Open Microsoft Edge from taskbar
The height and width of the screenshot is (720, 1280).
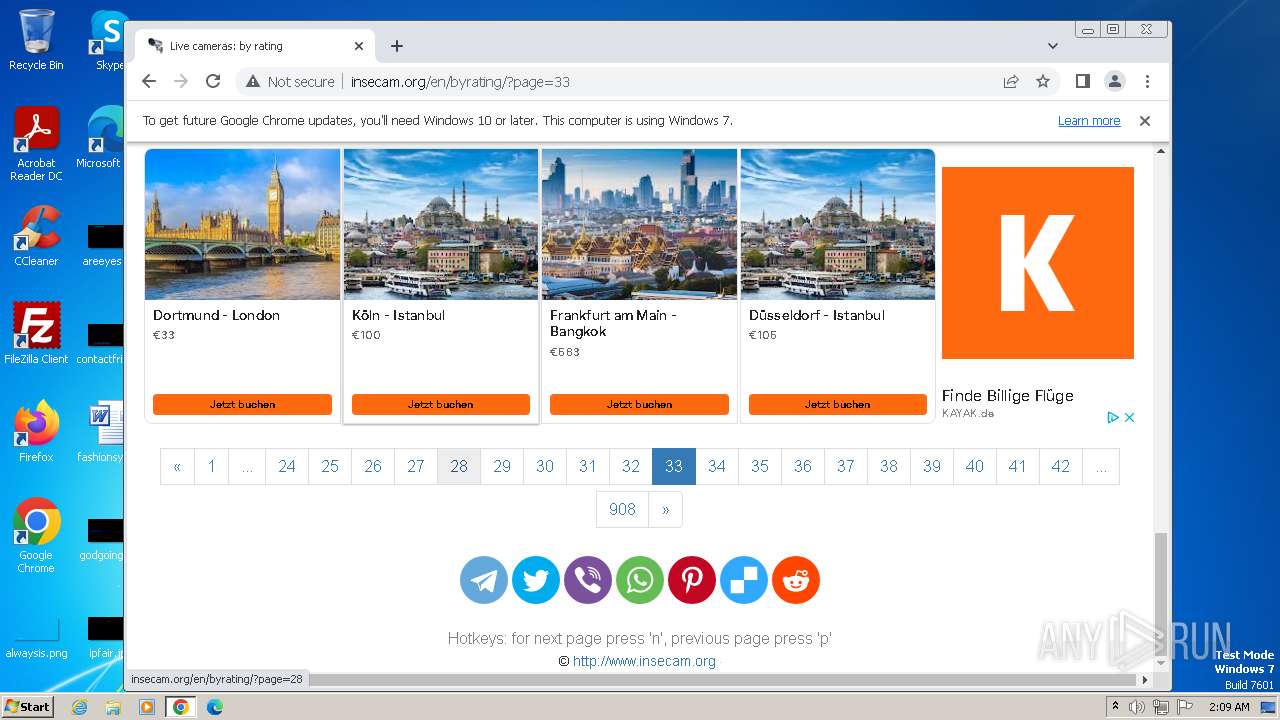[214, 707]
